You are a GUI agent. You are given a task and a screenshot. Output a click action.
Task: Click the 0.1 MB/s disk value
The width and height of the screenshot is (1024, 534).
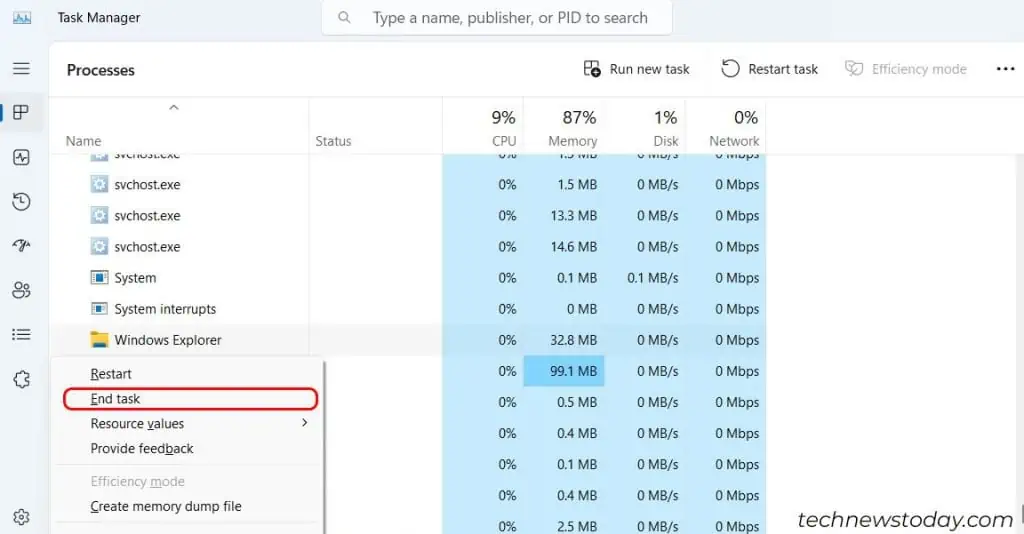coord(652,277)
